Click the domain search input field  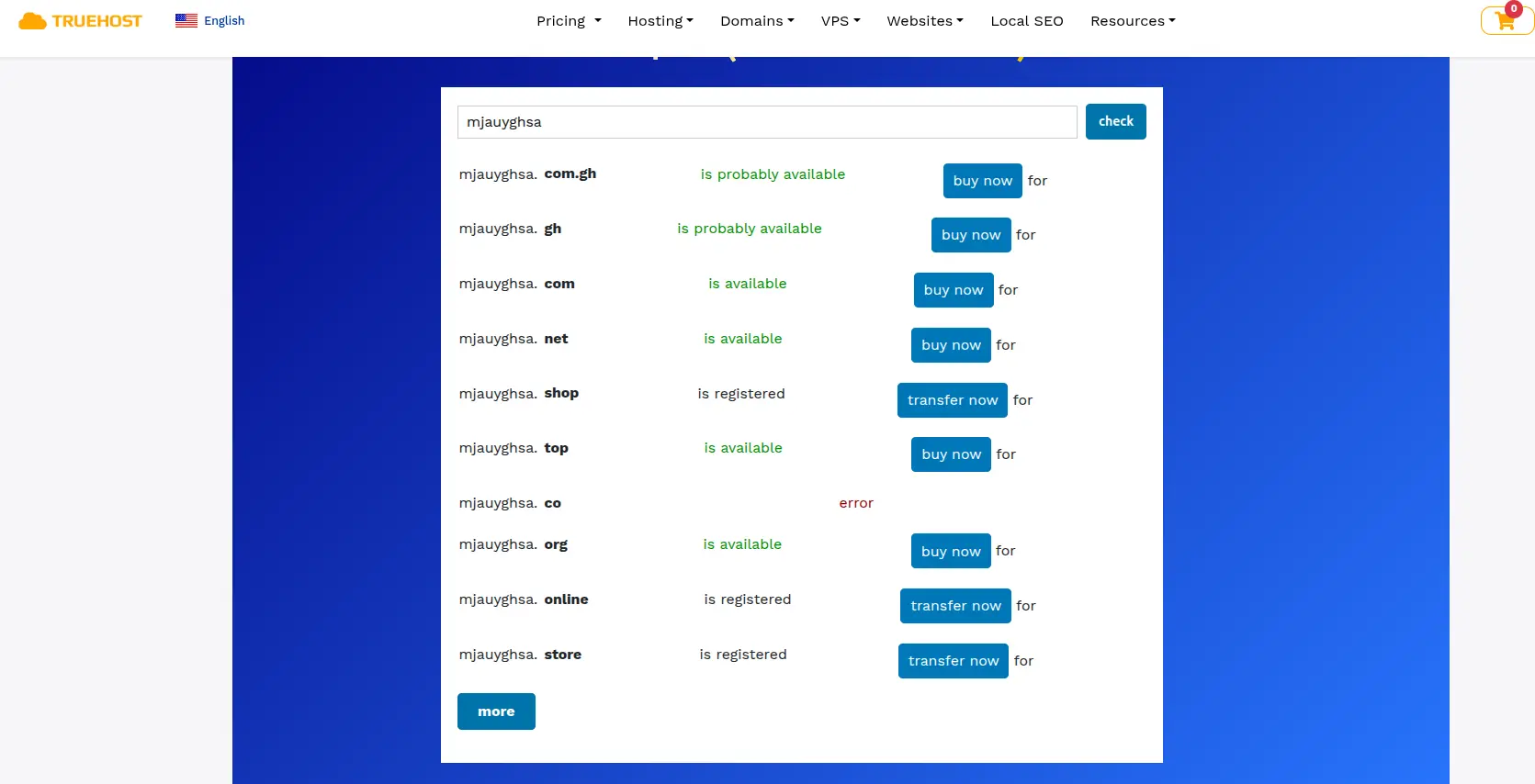pos(767,122)
